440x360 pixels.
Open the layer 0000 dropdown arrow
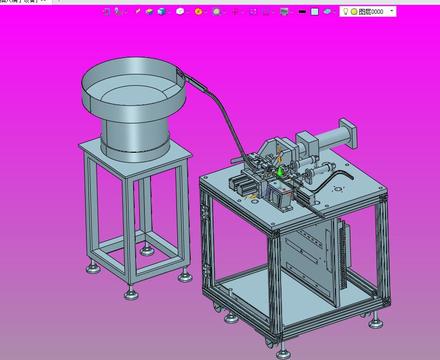click(x=392, y=11)
